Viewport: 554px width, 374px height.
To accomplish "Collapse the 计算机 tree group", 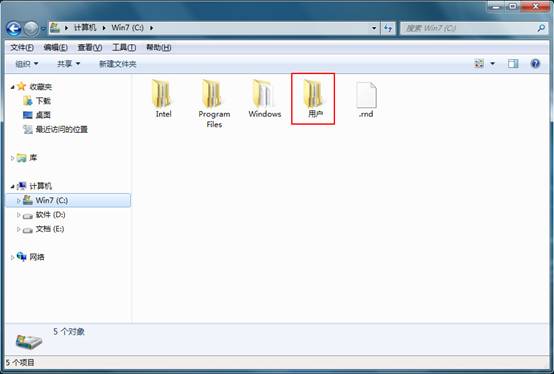I will pyautogui.click(x=13, y=186).
